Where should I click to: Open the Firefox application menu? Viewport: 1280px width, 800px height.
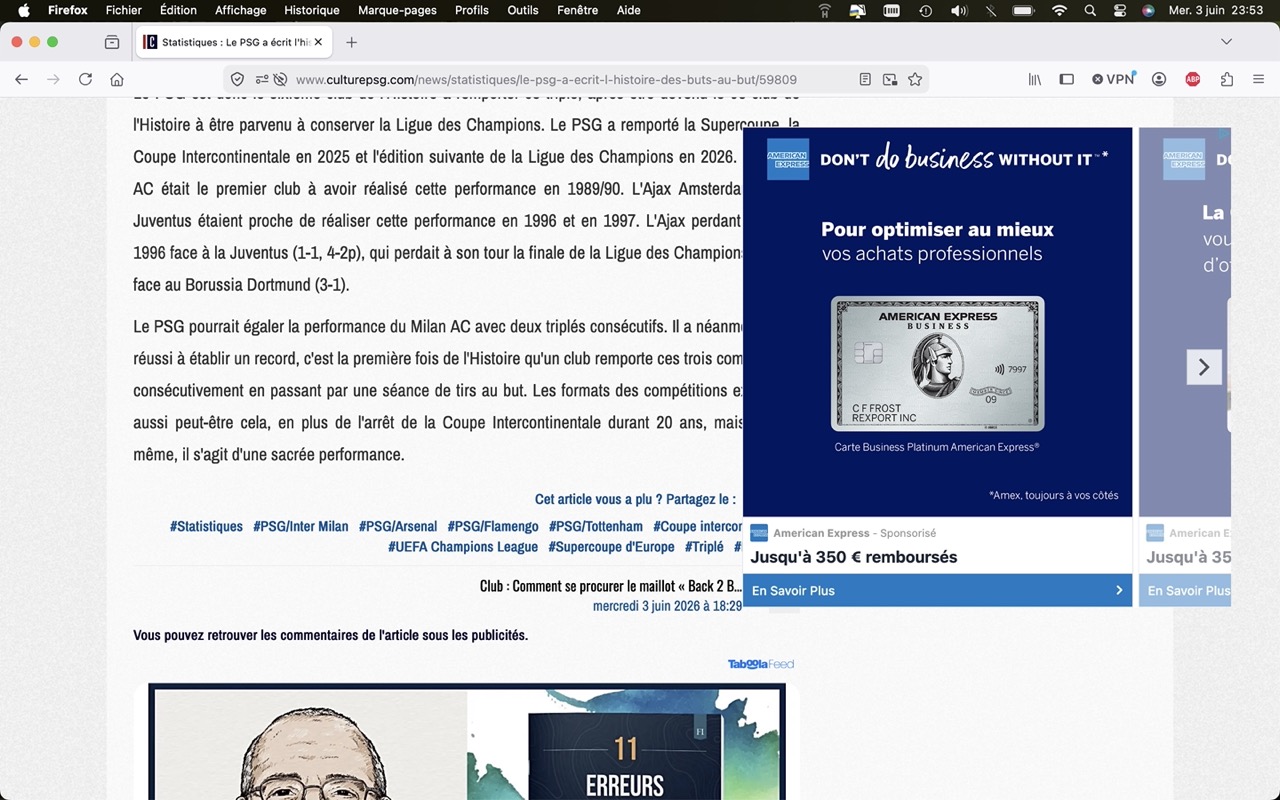coord(68,11)
